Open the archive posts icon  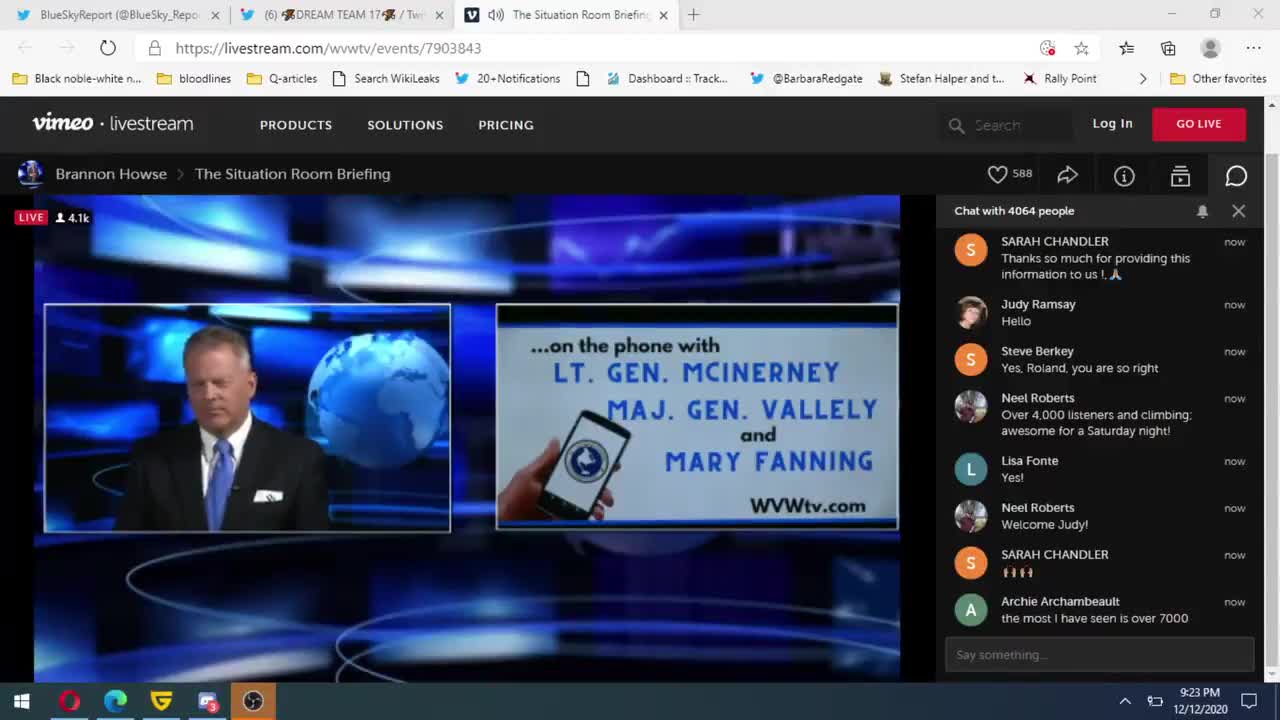pyautogui.click(x=1180, y=176)
